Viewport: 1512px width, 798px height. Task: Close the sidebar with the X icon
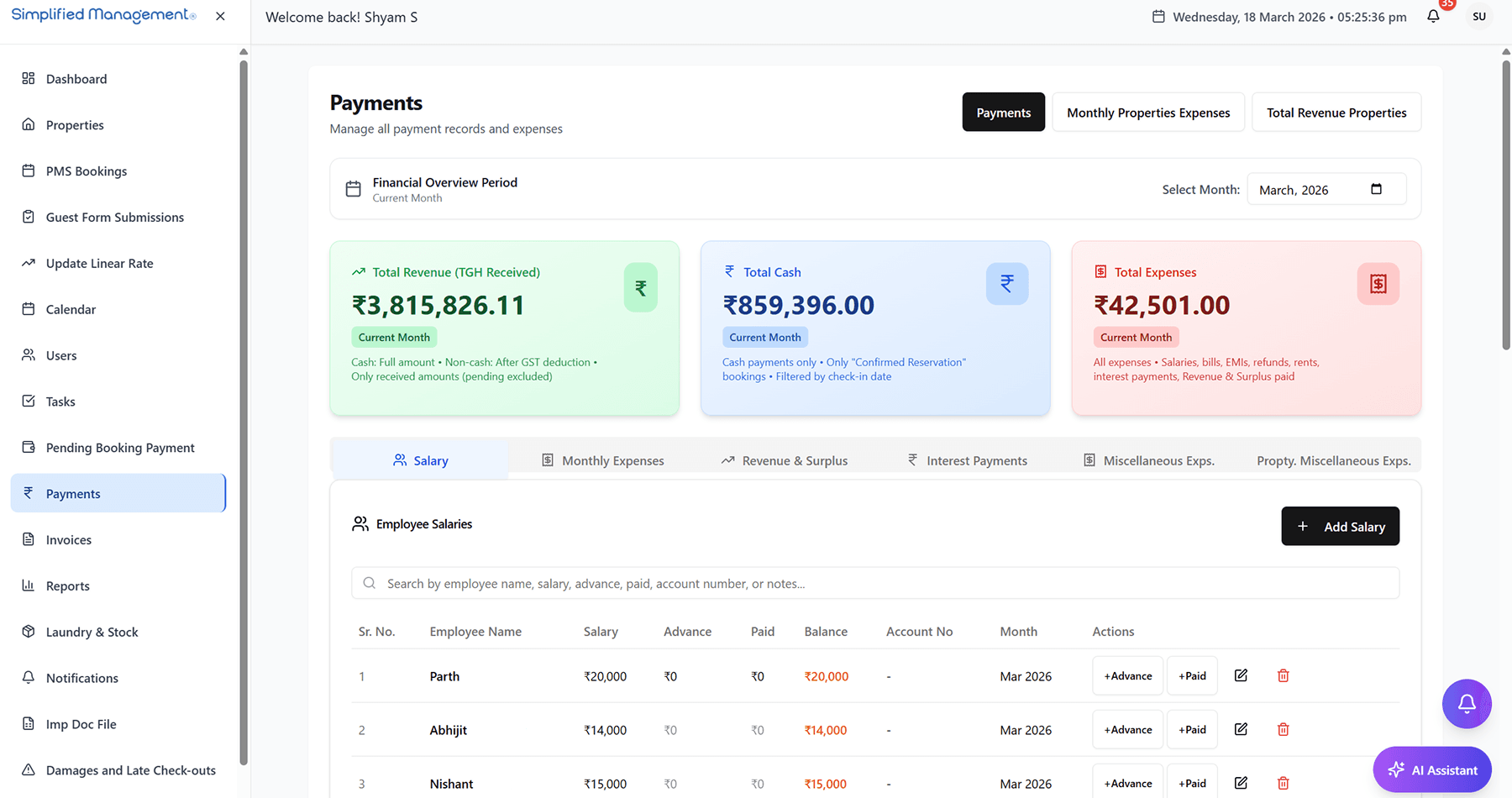220,16
